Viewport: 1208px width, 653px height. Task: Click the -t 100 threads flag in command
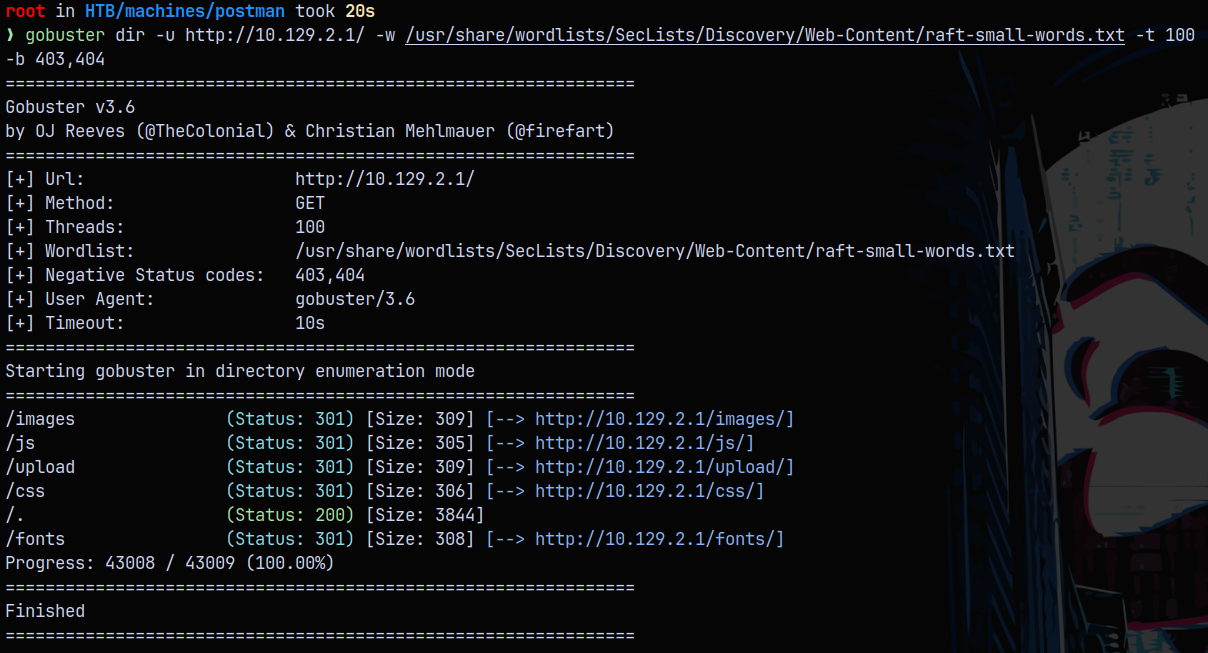[x=1165, y=35]
